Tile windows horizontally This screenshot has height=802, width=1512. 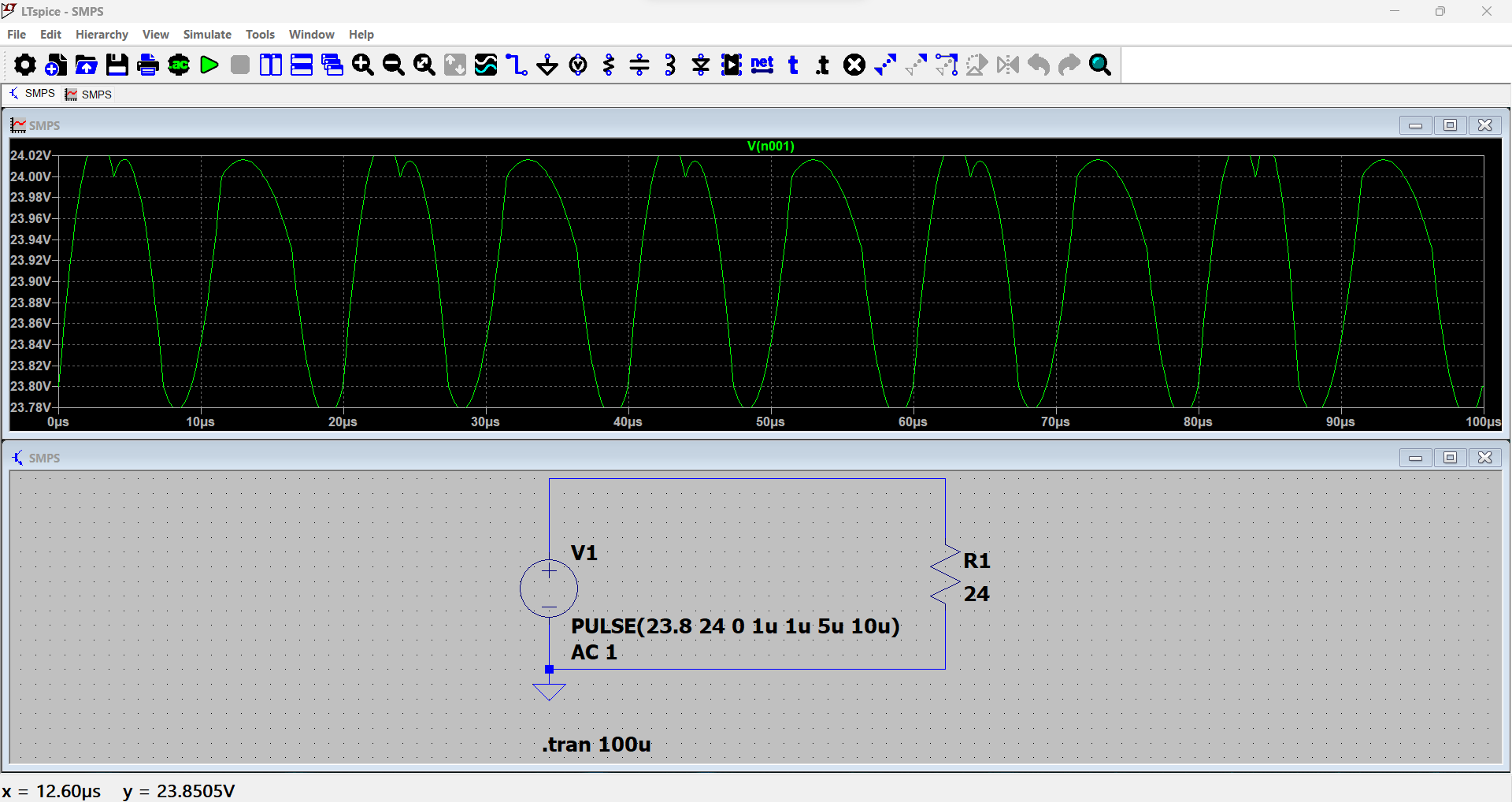point(302,65)
